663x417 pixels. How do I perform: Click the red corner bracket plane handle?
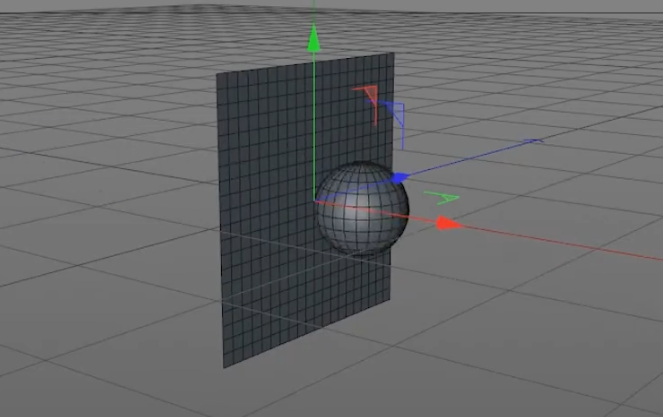click(369, 95)
